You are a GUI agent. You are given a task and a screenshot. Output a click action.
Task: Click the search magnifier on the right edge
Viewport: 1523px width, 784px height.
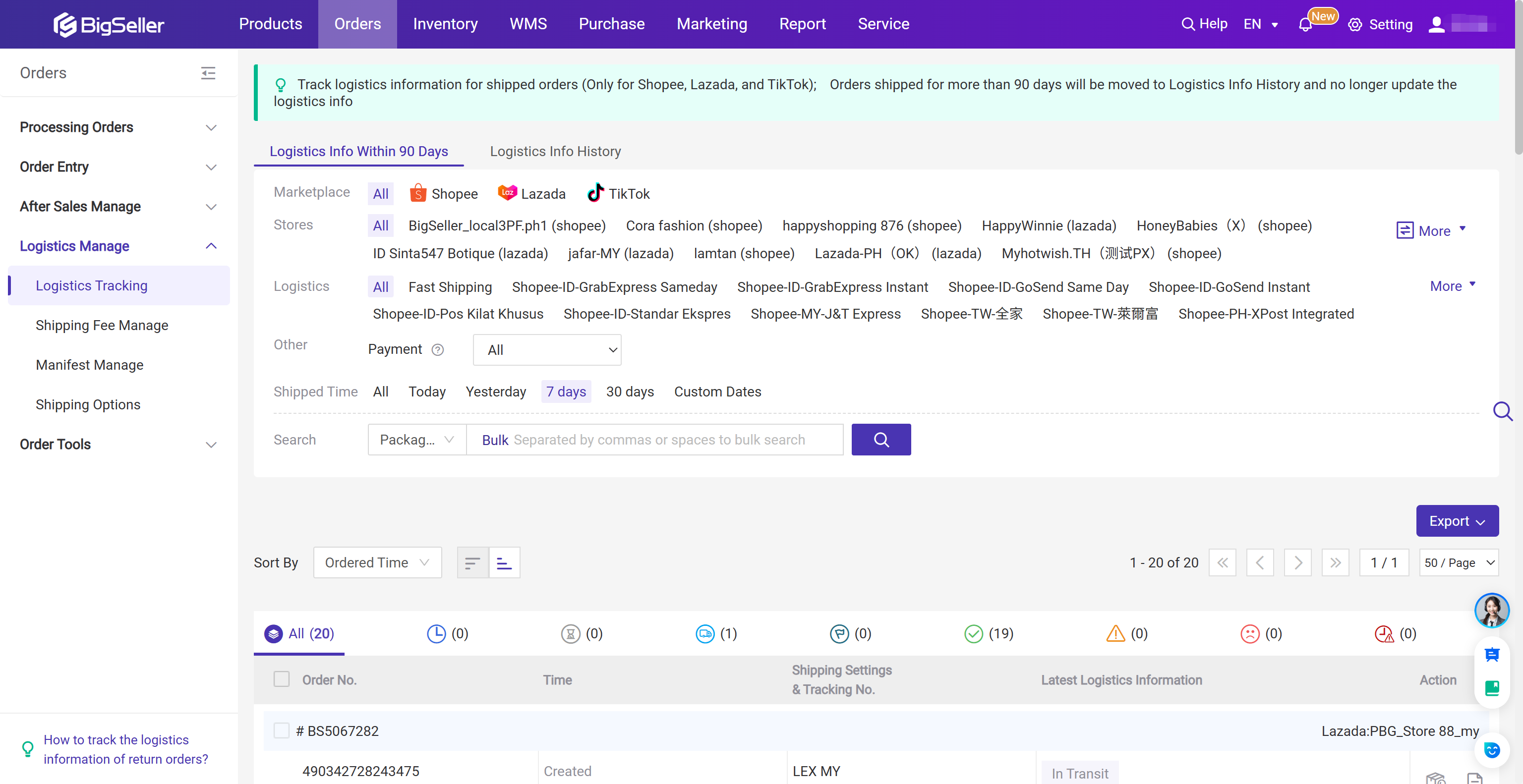(x=1504, y=411)
